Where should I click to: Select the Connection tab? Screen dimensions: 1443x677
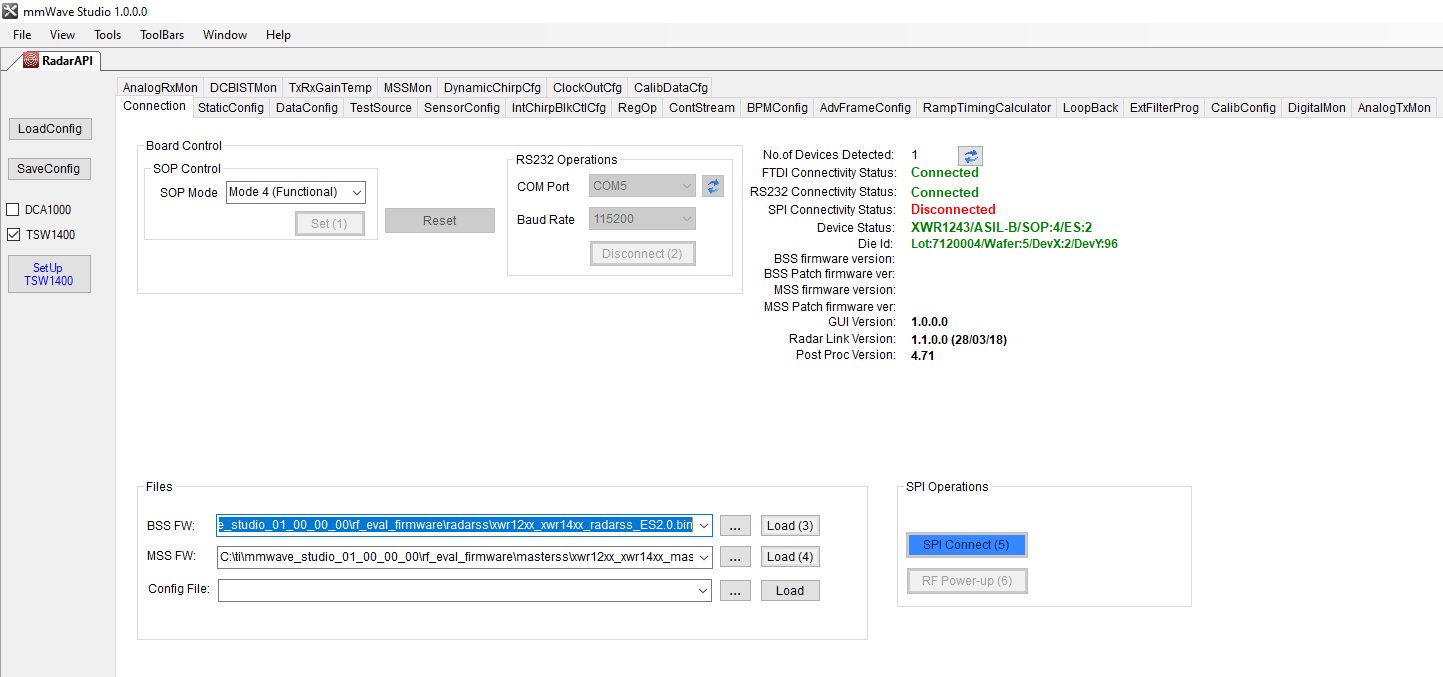point(154,106)
